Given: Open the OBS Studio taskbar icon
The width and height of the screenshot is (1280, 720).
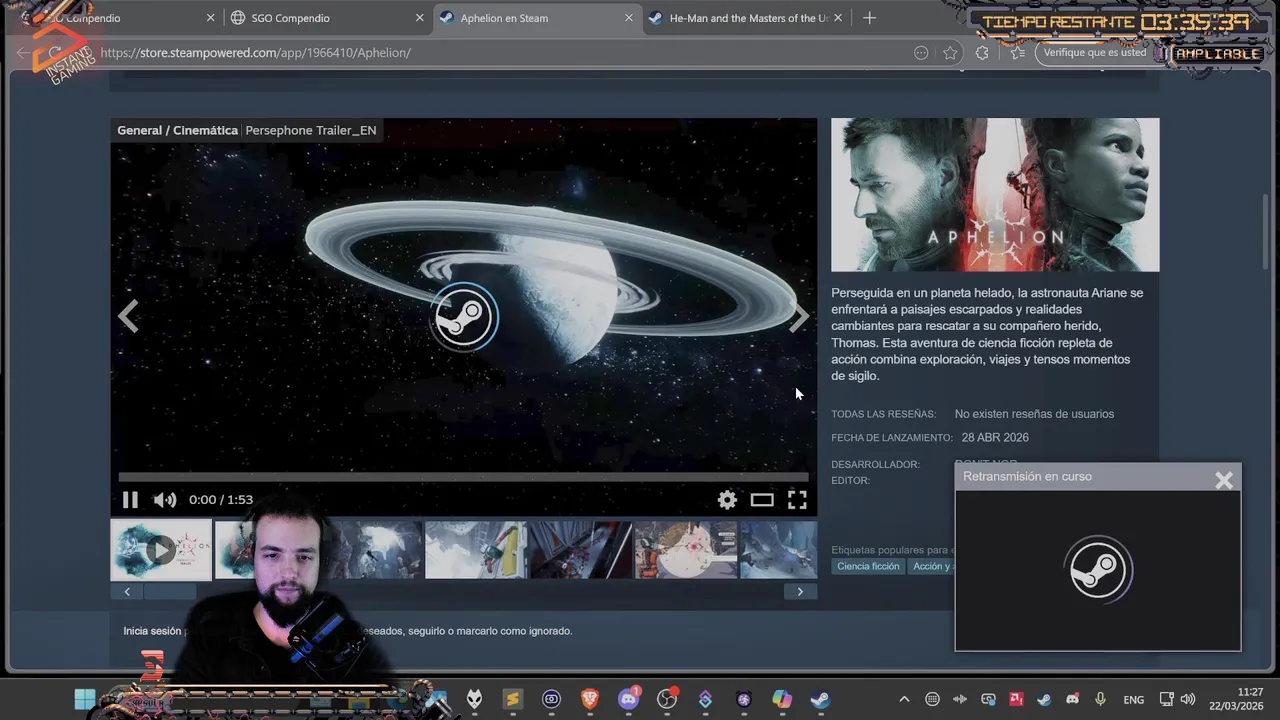Looking at the screenshot, I should 666,700.
